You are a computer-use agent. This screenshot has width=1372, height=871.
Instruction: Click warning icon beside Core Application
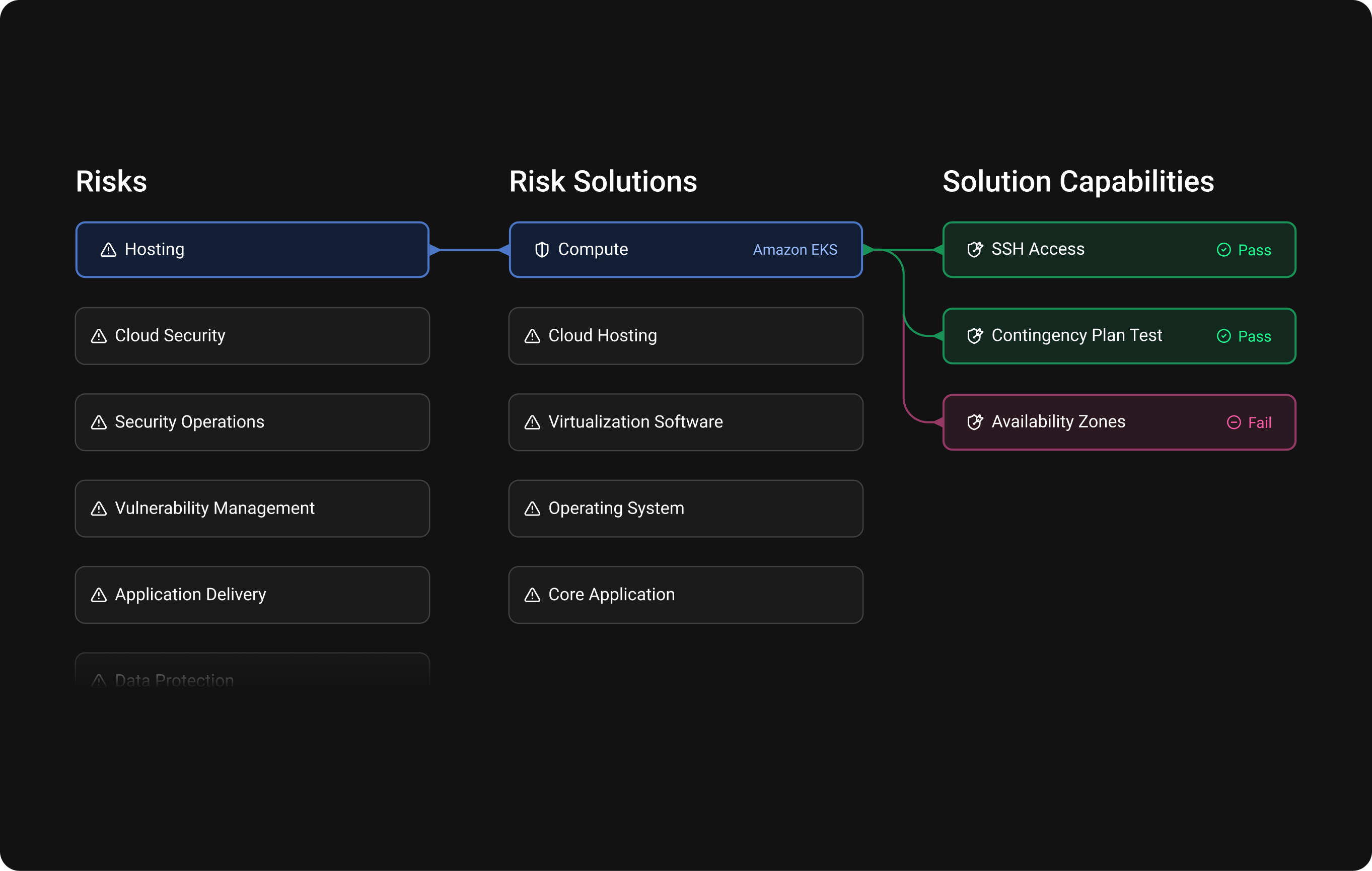click(532, 595)
